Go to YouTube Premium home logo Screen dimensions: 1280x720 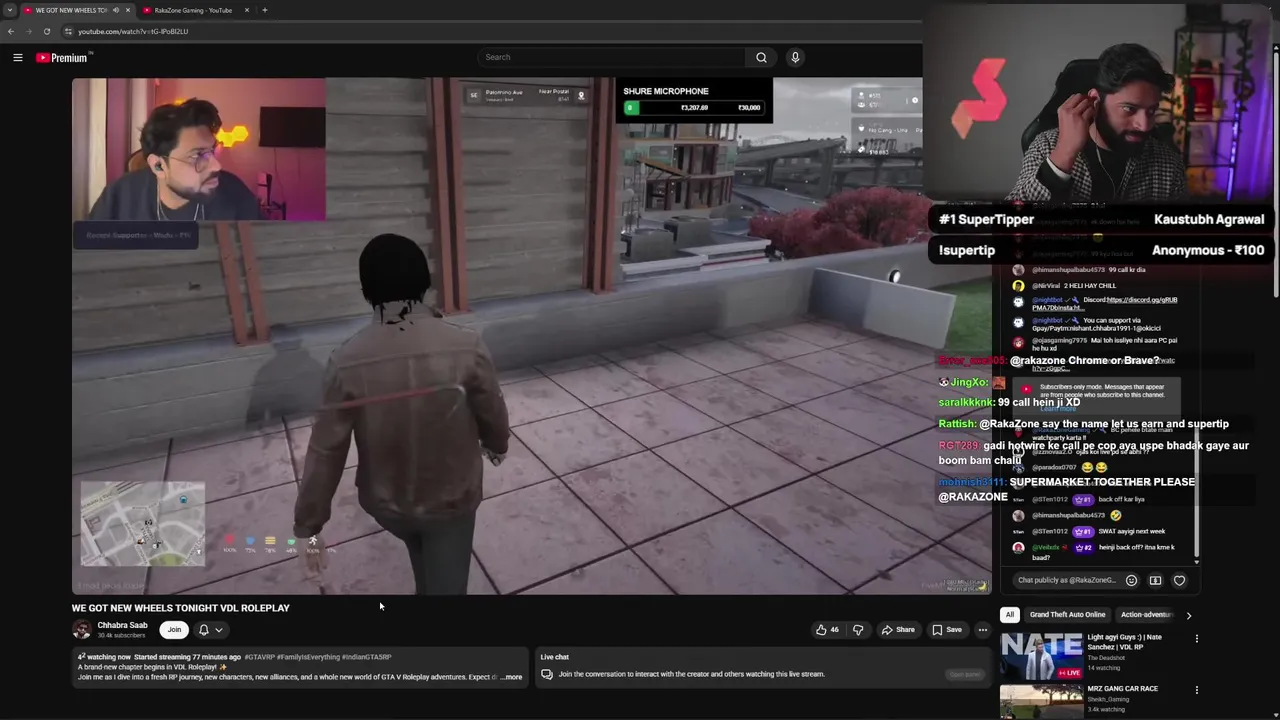64,58
